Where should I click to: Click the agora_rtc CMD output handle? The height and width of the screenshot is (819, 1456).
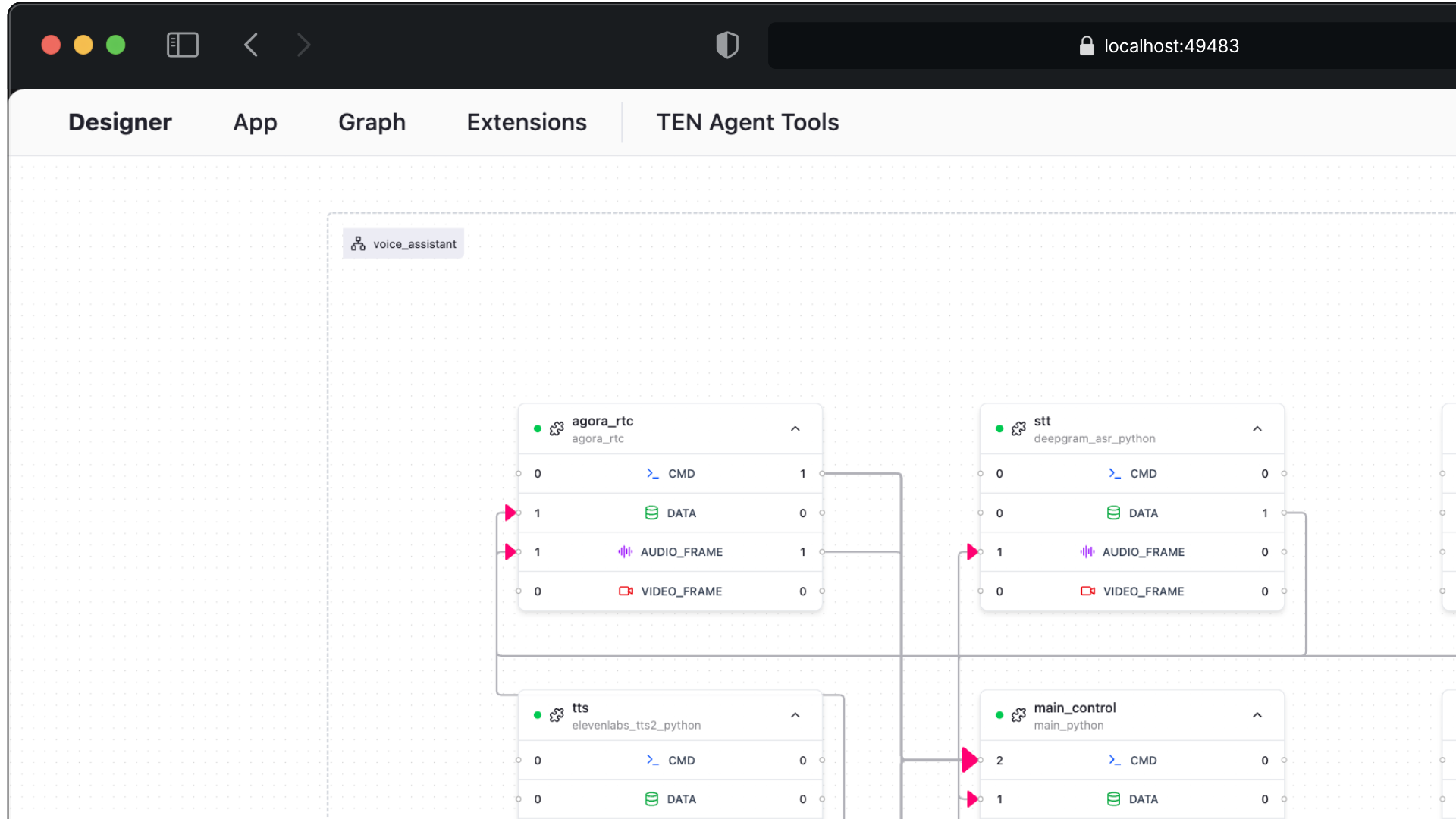click(x=822, y=474)
